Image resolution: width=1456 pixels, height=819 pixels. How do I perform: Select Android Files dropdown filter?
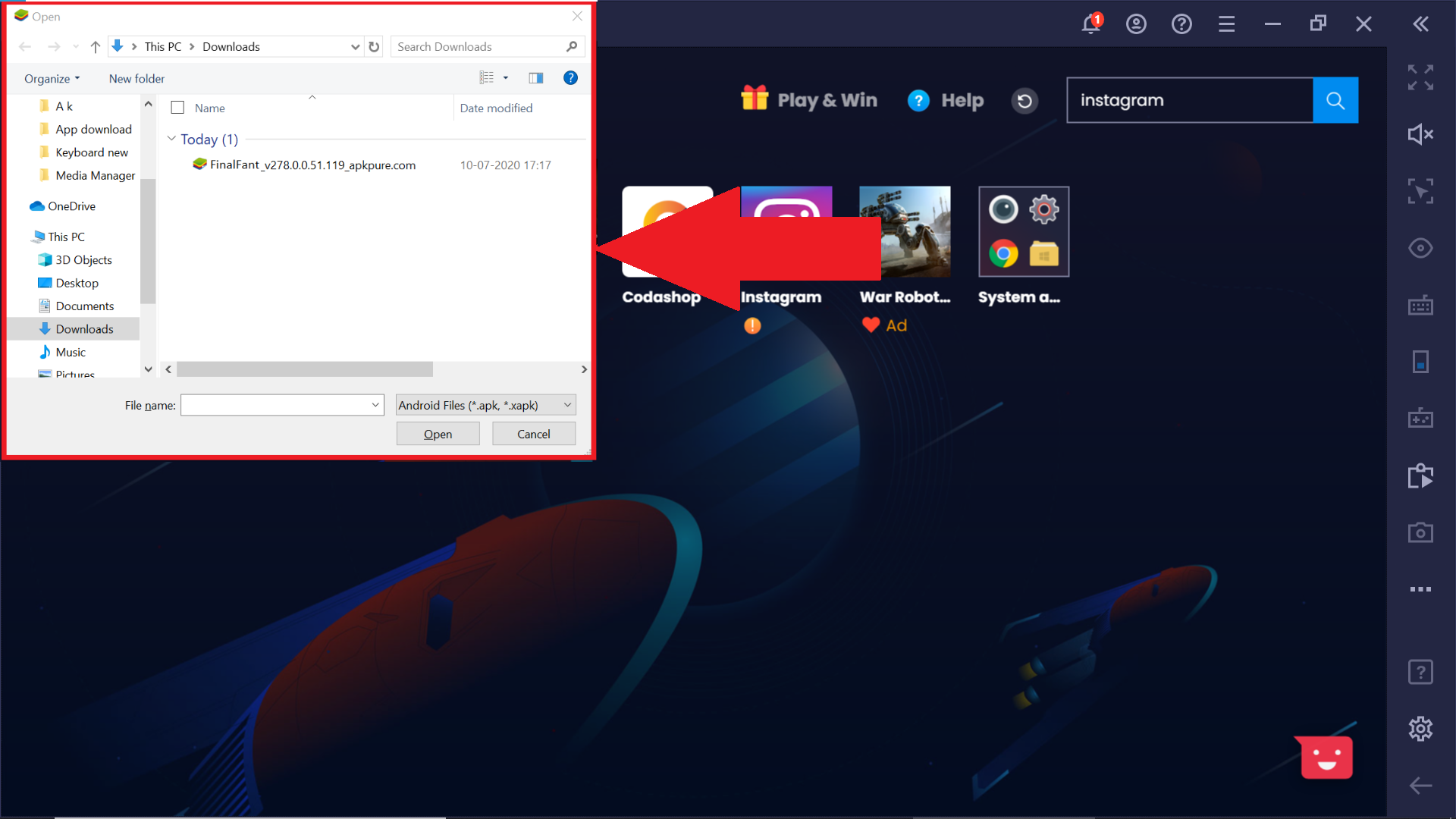484,405
